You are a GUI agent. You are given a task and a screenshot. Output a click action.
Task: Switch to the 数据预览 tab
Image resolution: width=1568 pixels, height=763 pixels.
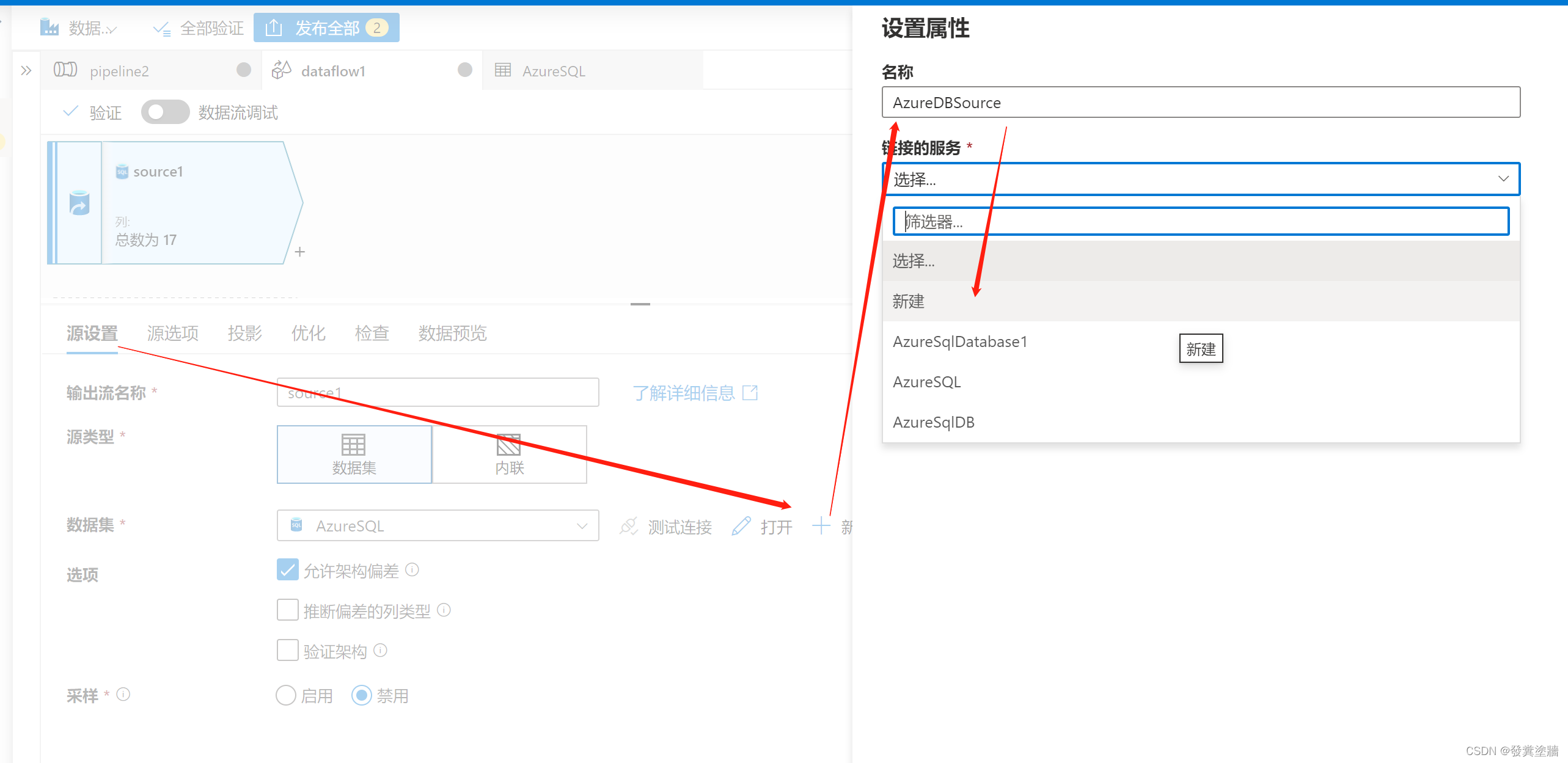pos(452,333)
